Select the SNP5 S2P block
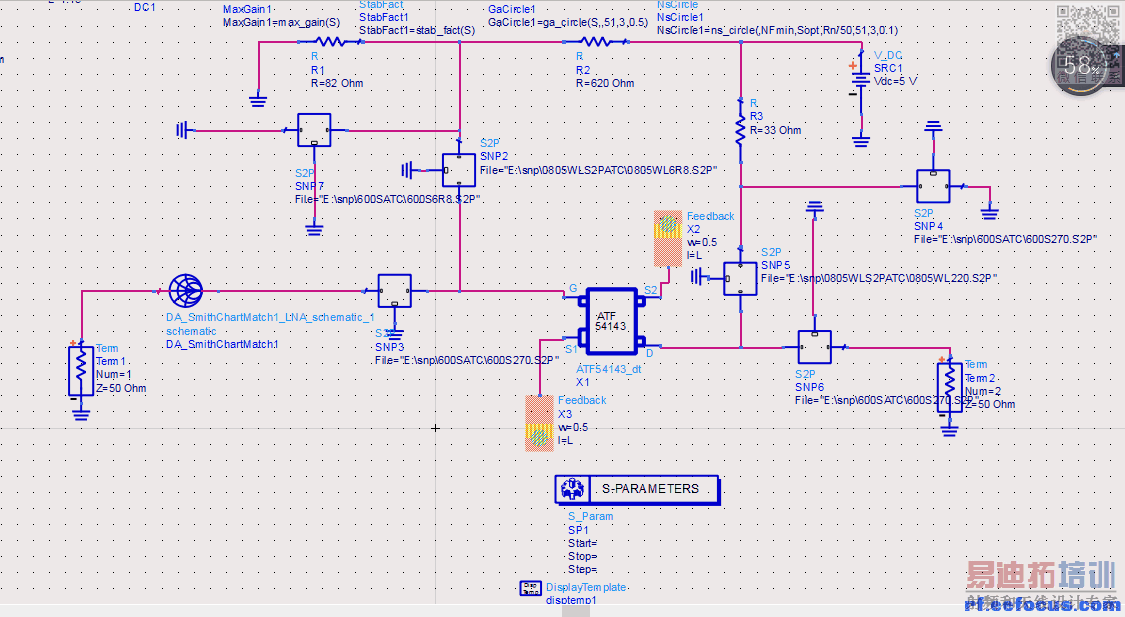 point(740,278)
